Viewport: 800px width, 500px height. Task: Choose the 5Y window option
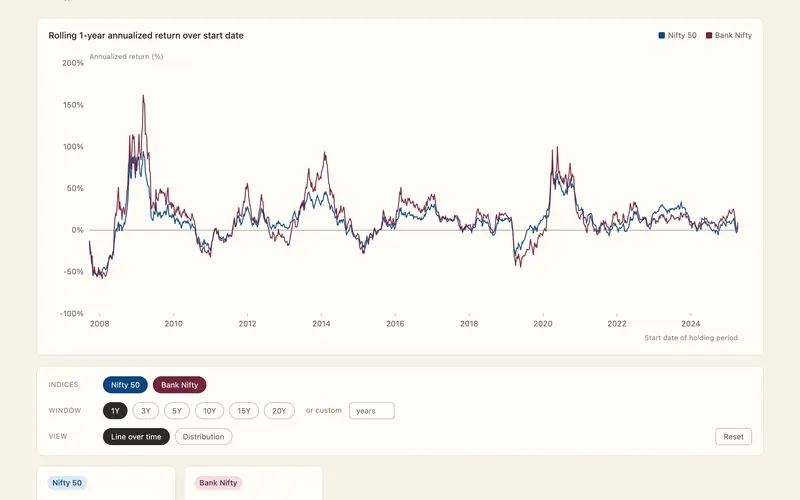(177, 411)
